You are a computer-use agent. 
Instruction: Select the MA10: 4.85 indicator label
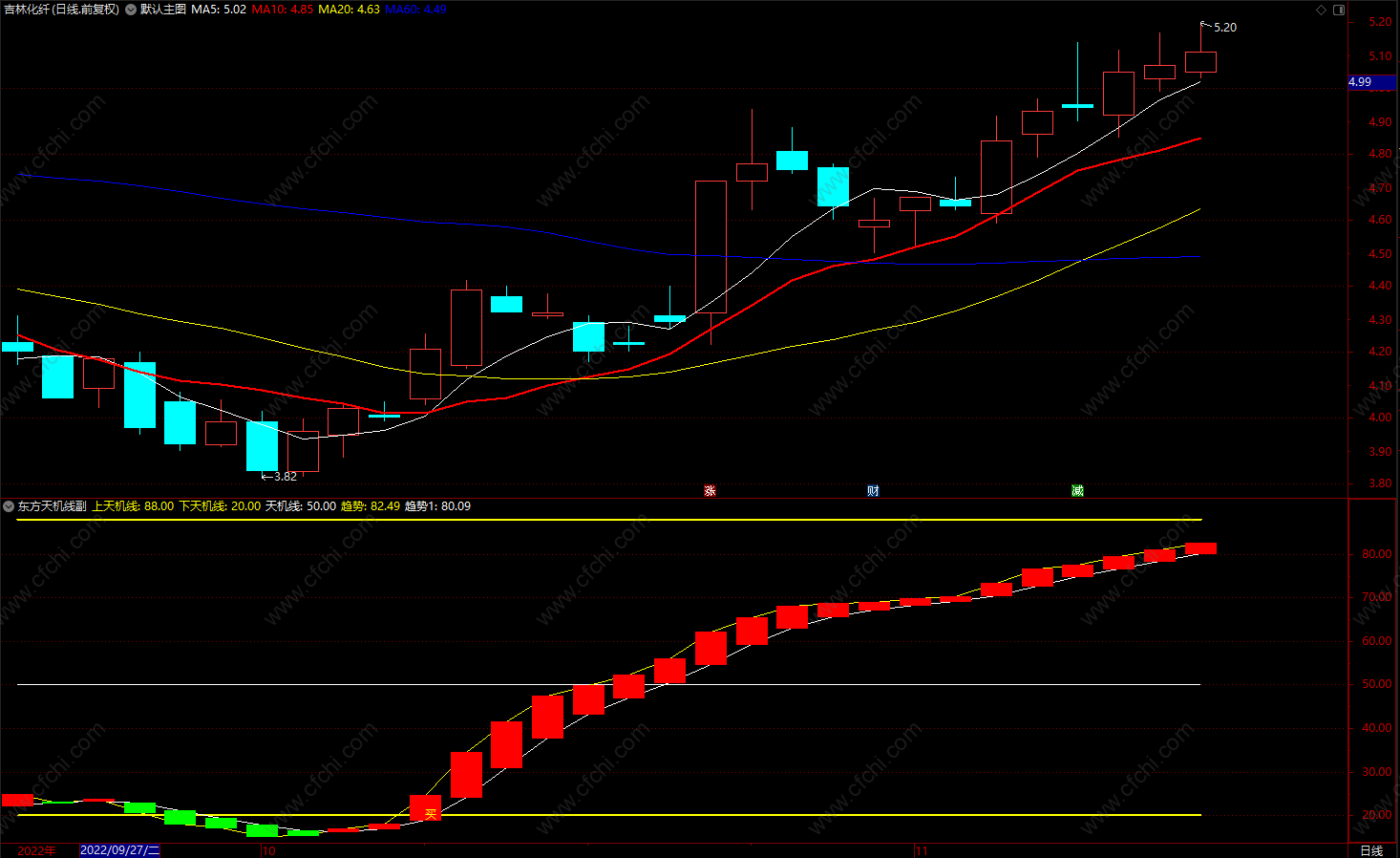pyautogui.click(x=282, y=10)
